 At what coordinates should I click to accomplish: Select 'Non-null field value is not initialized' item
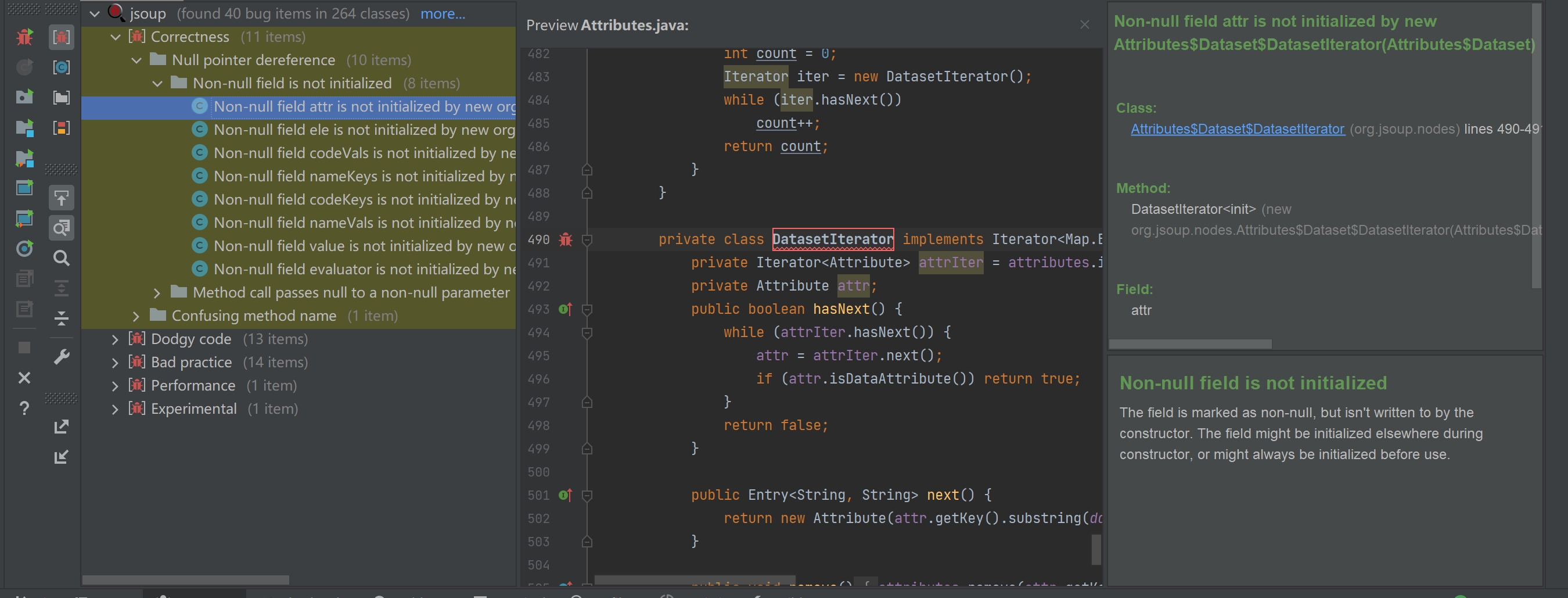coord(299,246)
